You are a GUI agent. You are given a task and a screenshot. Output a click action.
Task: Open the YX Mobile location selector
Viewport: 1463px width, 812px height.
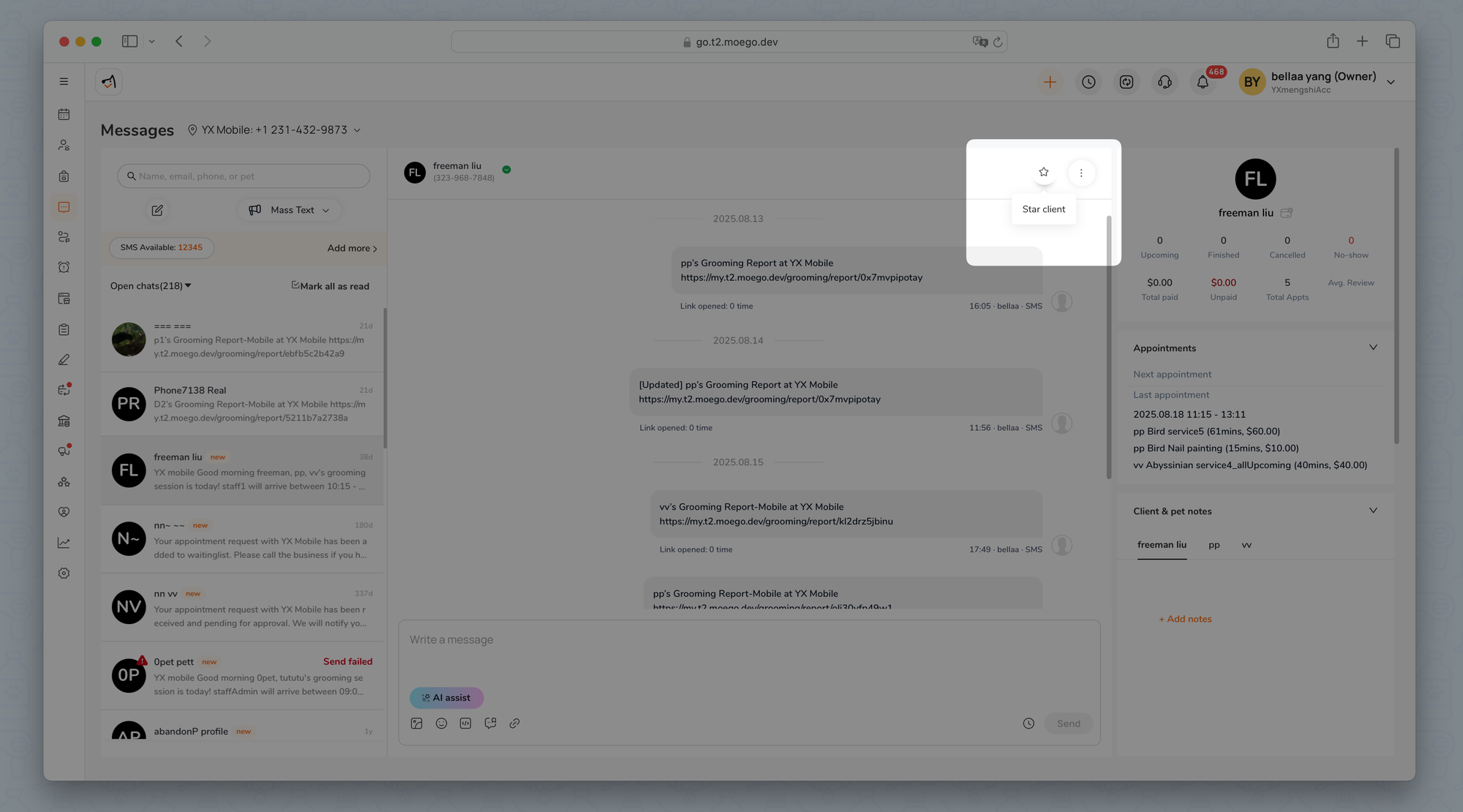pos(274,130)
